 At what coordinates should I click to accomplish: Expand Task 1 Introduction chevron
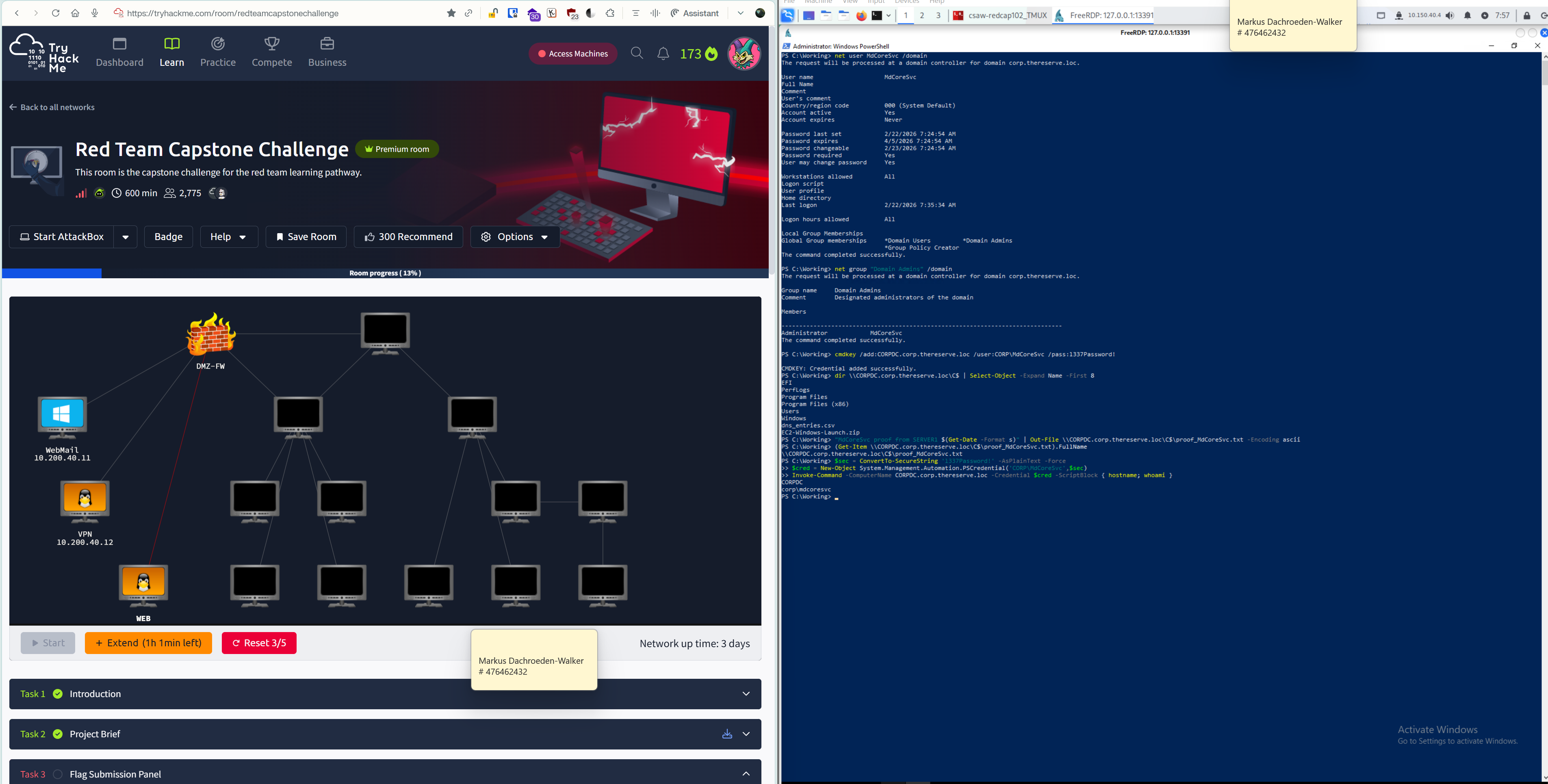click(746, 694)
